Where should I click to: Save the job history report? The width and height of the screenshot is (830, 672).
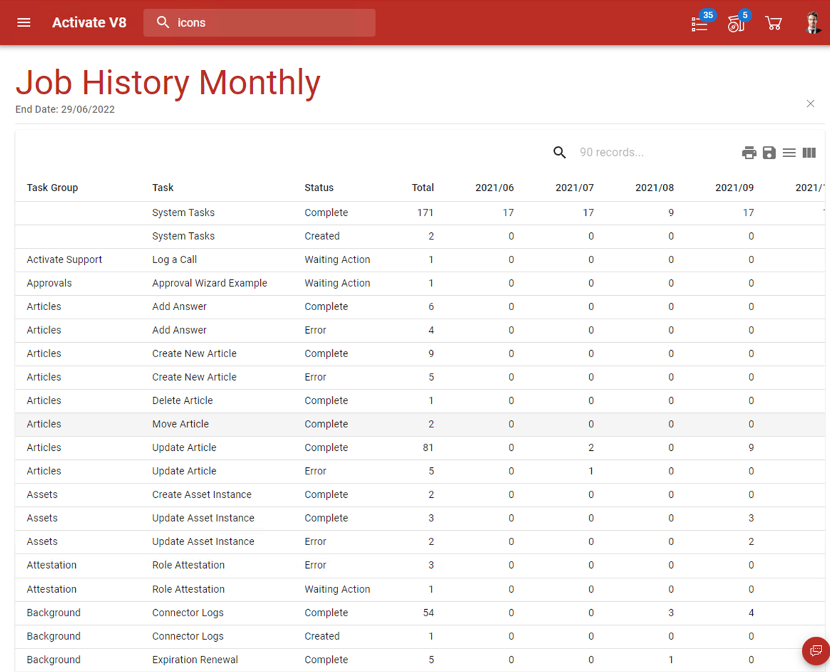click(x=769, y=153)
